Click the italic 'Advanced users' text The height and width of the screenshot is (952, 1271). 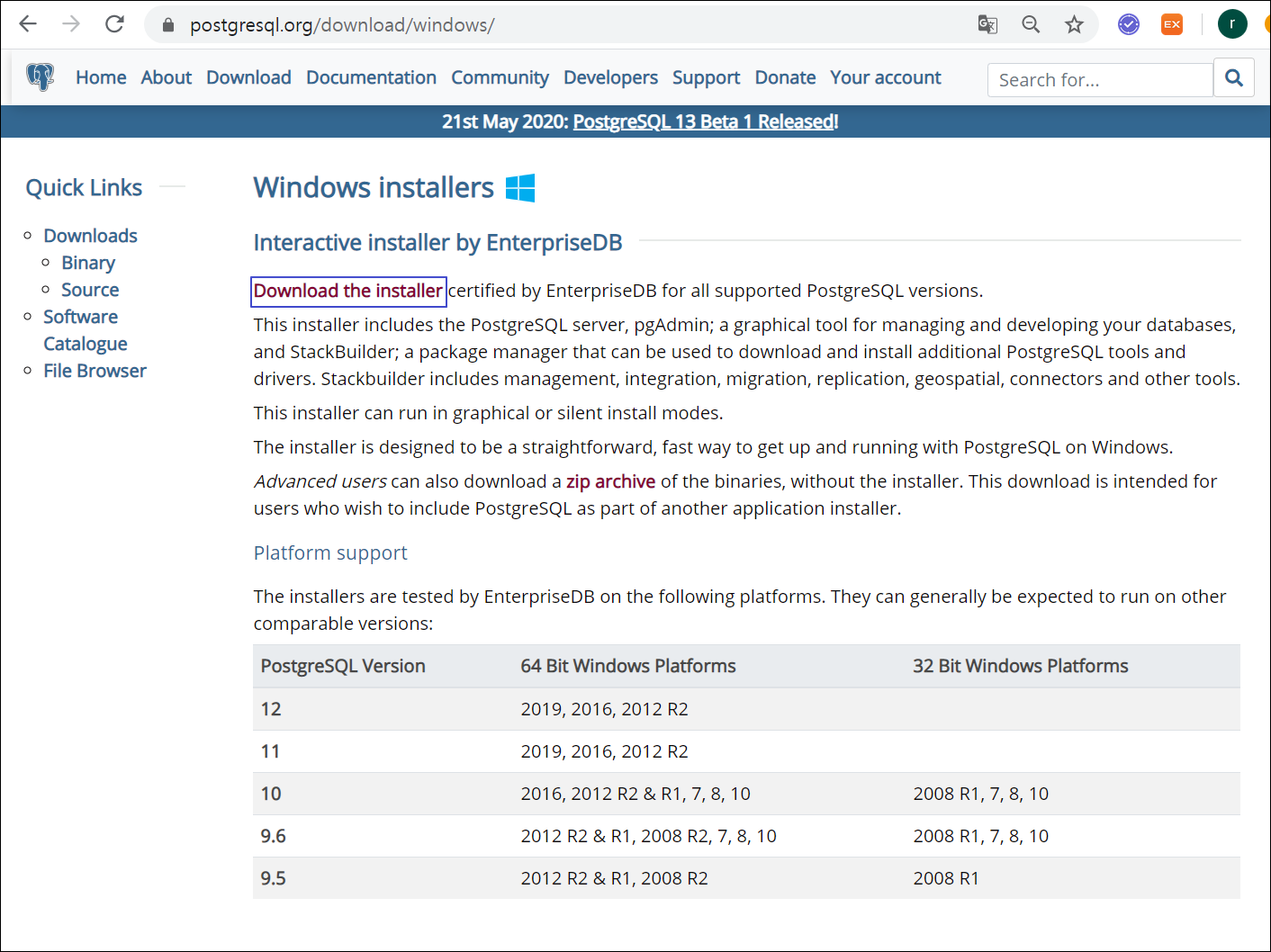coord(320,481)
